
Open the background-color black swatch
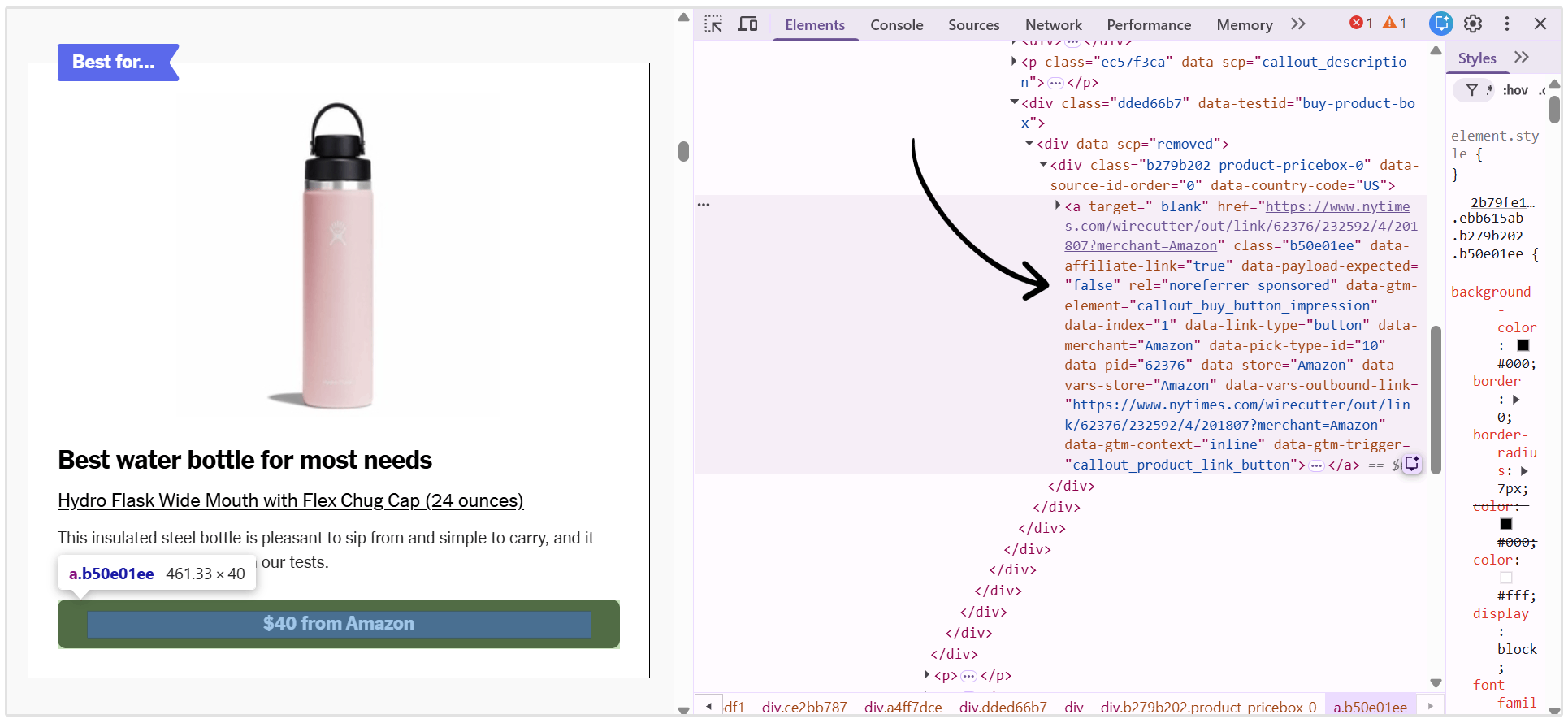1523,345
